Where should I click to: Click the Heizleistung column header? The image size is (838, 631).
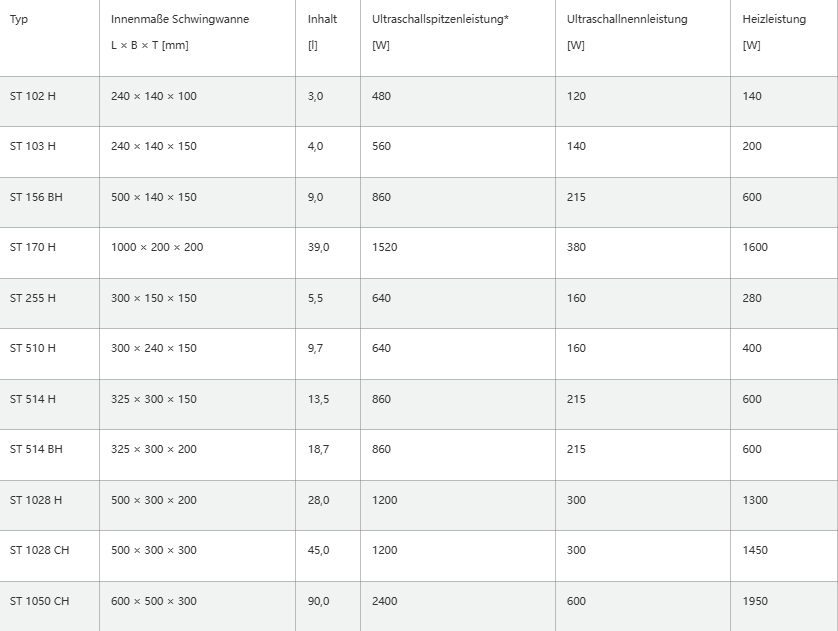click(774, 19)
